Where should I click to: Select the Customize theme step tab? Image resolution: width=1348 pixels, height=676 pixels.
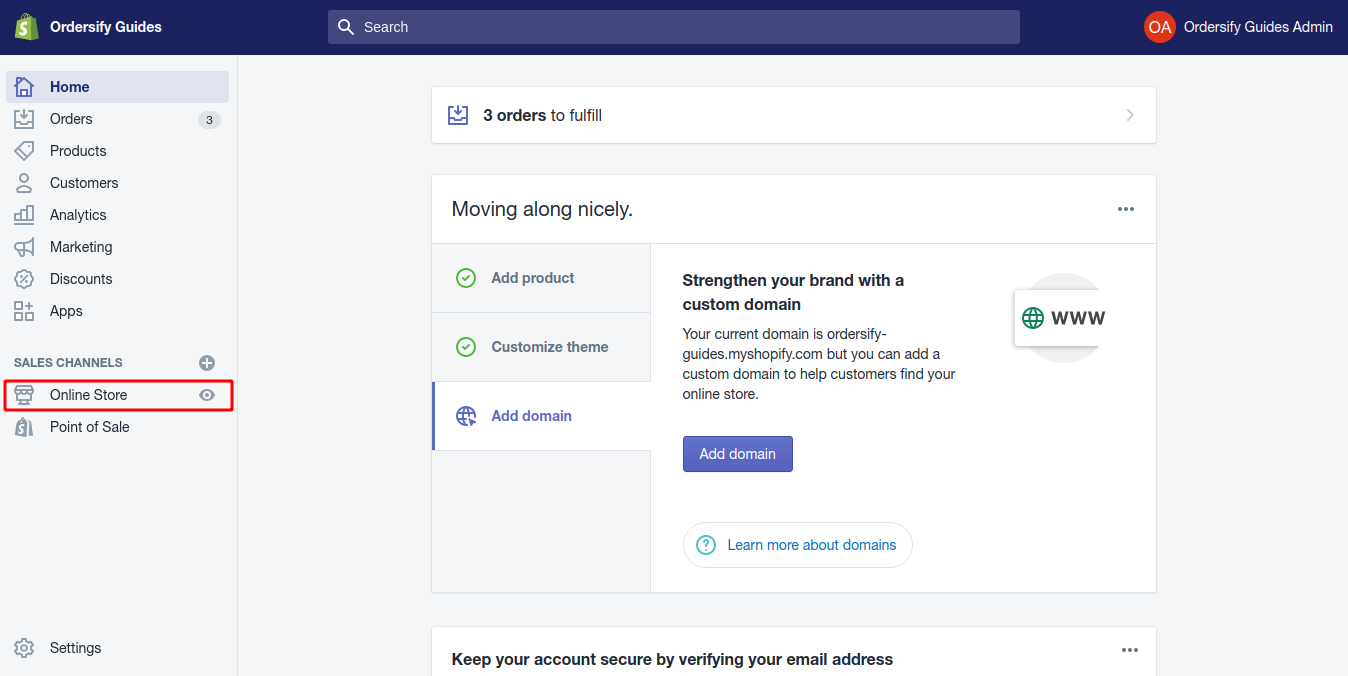pyautogui.click(x=541, y=347)
